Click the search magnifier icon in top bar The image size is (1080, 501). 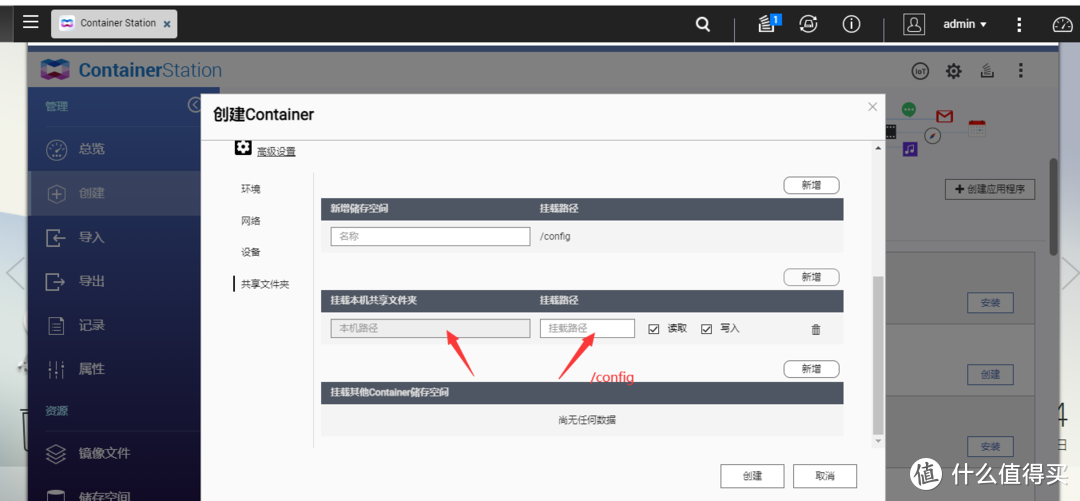click(703, 24)
